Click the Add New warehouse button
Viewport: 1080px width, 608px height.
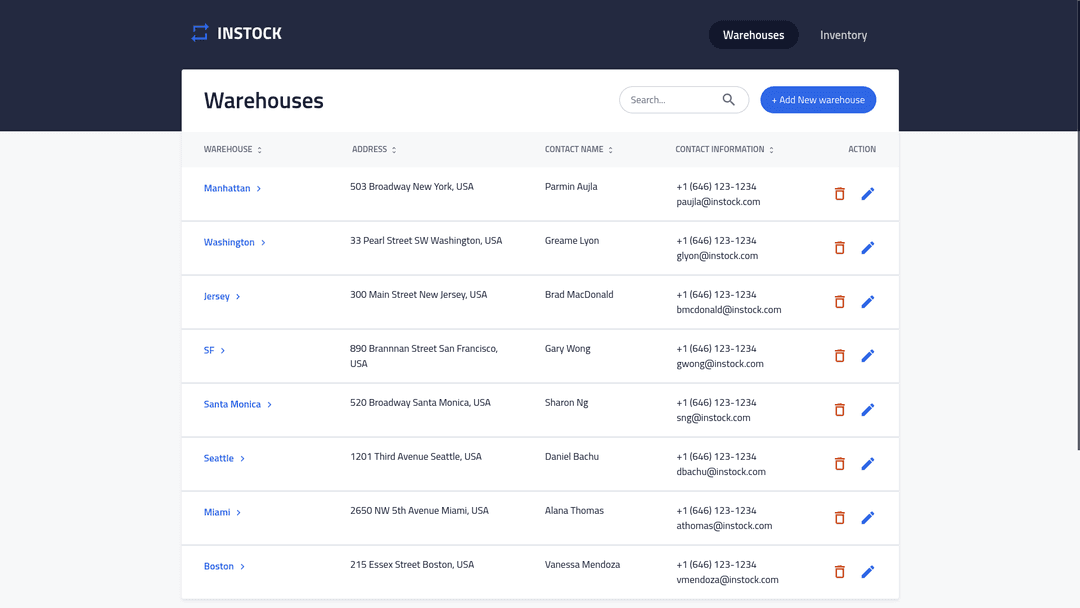click(818, 99)
